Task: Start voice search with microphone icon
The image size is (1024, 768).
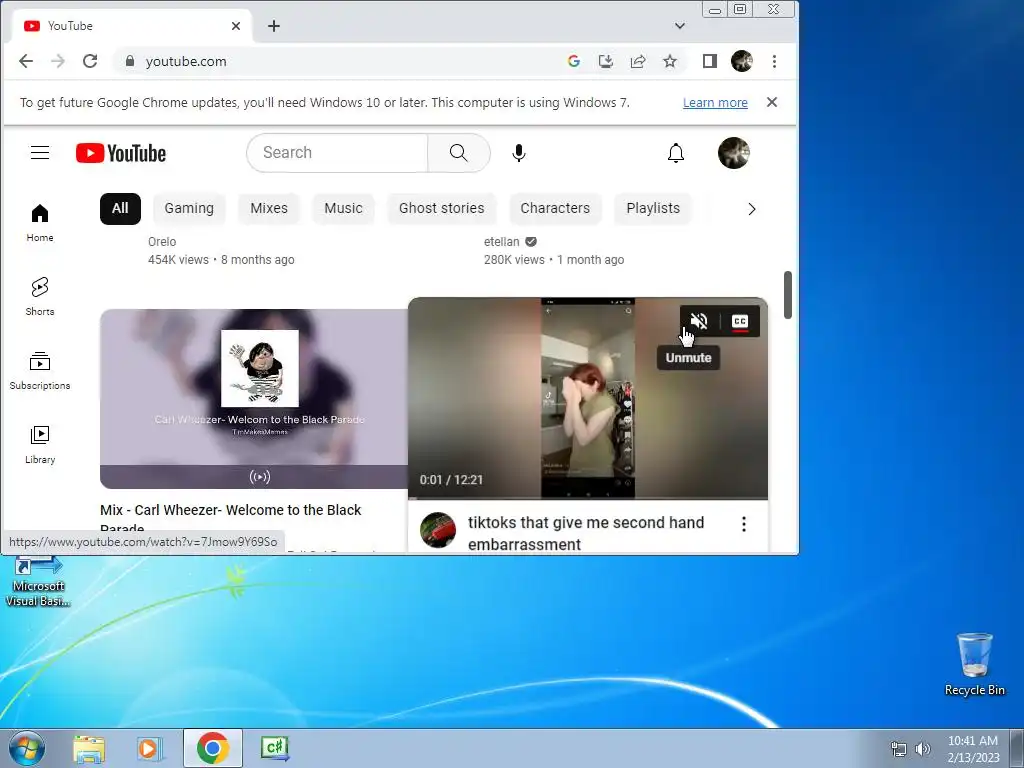Action: 519,153
